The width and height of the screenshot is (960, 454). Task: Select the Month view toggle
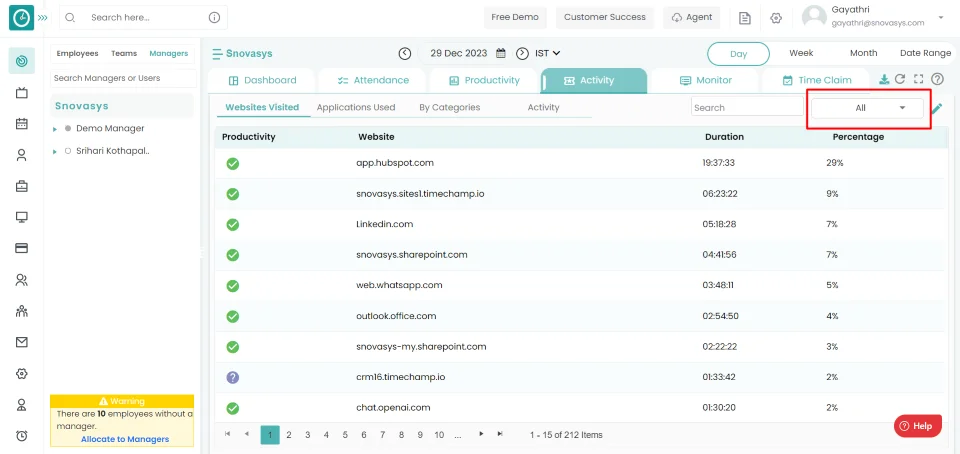pos(863,53)
